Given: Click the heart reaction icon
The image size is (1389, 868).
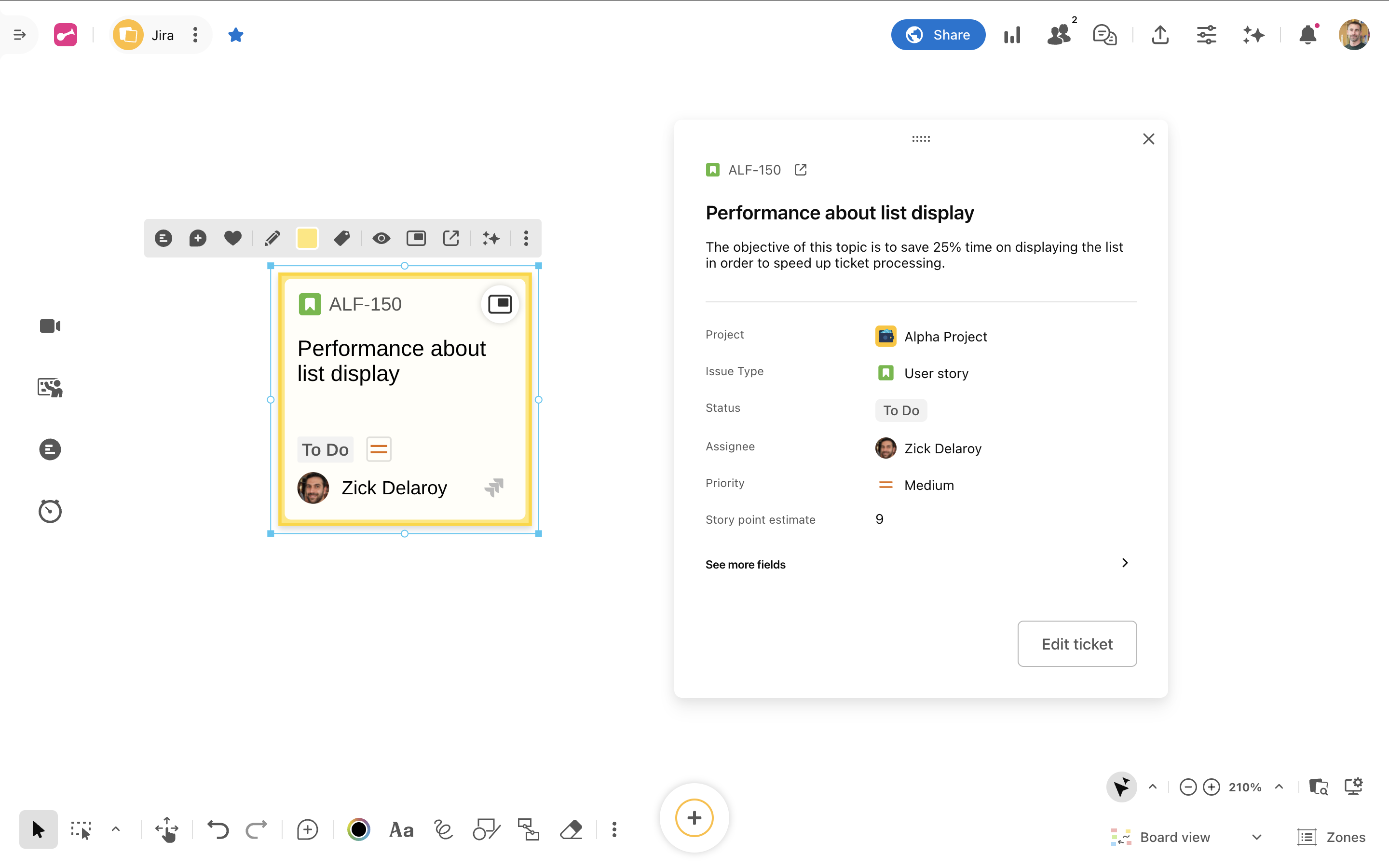Looking at the screenshot, I should tap(232, 238).
